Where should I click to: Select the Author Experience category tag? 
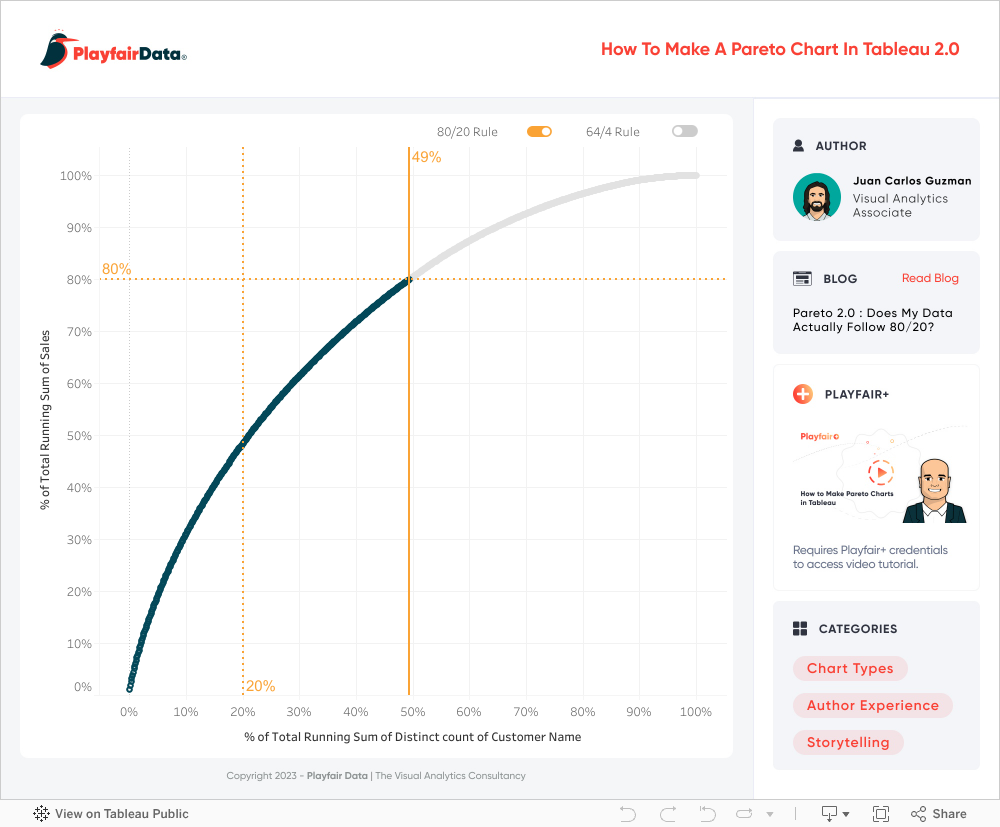pos(872,705)
